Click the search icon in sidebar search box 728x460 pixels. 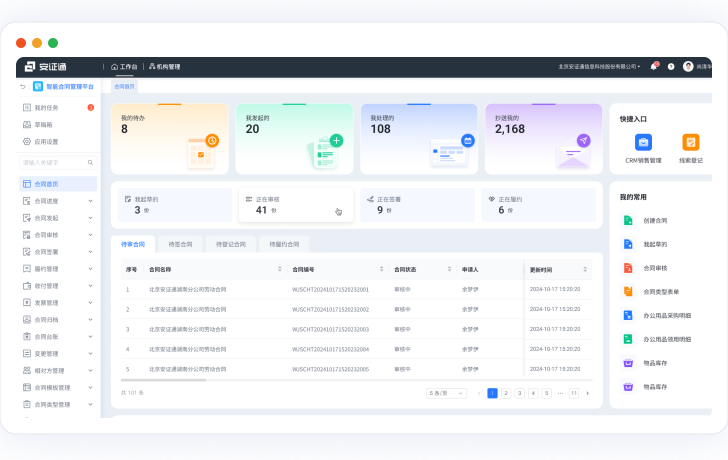[x=91, y=162]
